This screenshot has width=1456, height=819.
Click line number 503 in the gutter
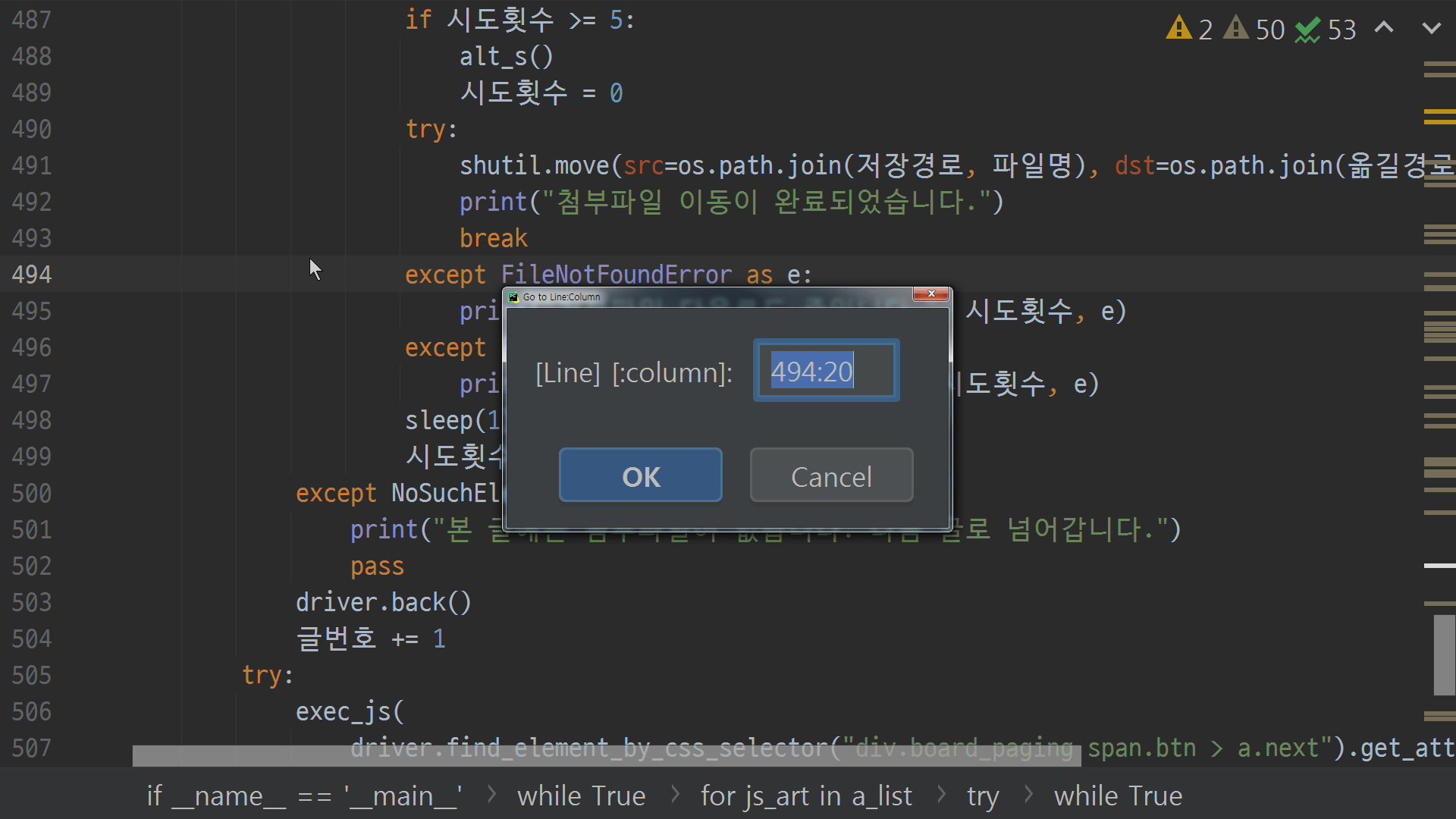pyautogui.click(x=32, y=602)
